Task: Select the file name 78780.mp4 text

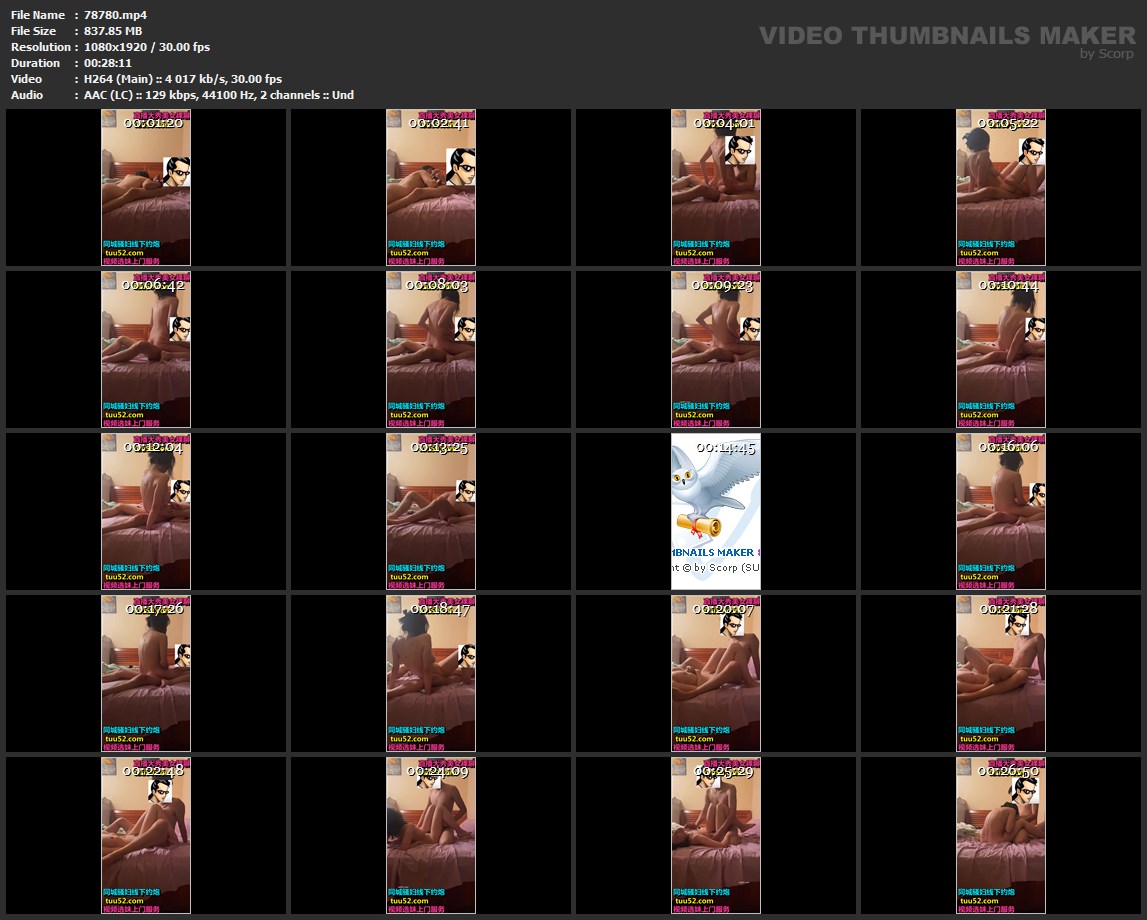Action: (x=116, y=15)
